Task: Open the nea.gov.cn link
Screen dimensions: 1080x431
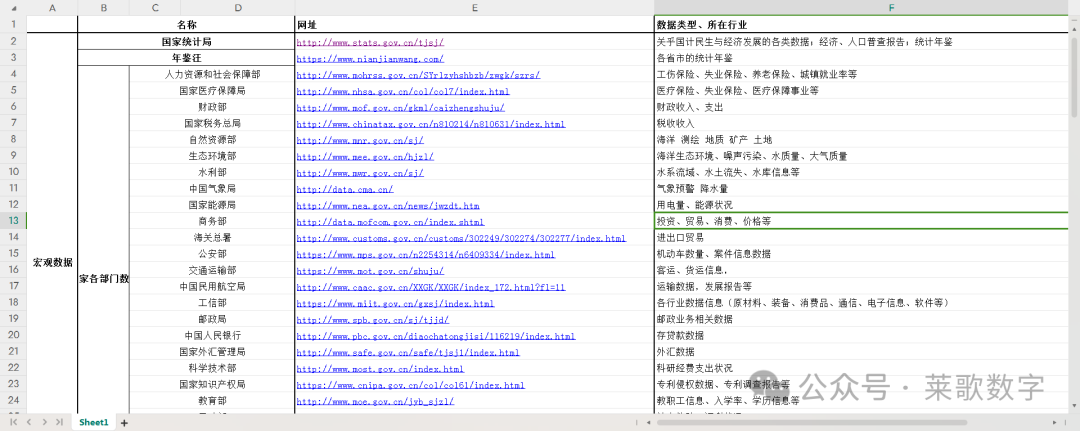Action: coord(388,205)
